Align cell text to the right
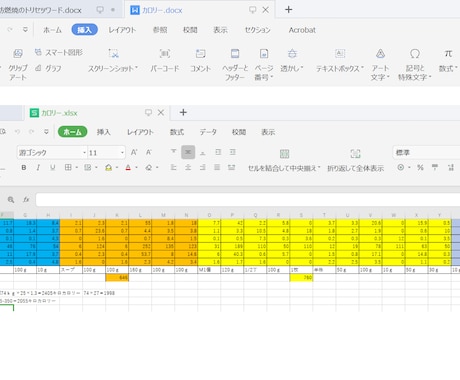 [x=202, y=167]
